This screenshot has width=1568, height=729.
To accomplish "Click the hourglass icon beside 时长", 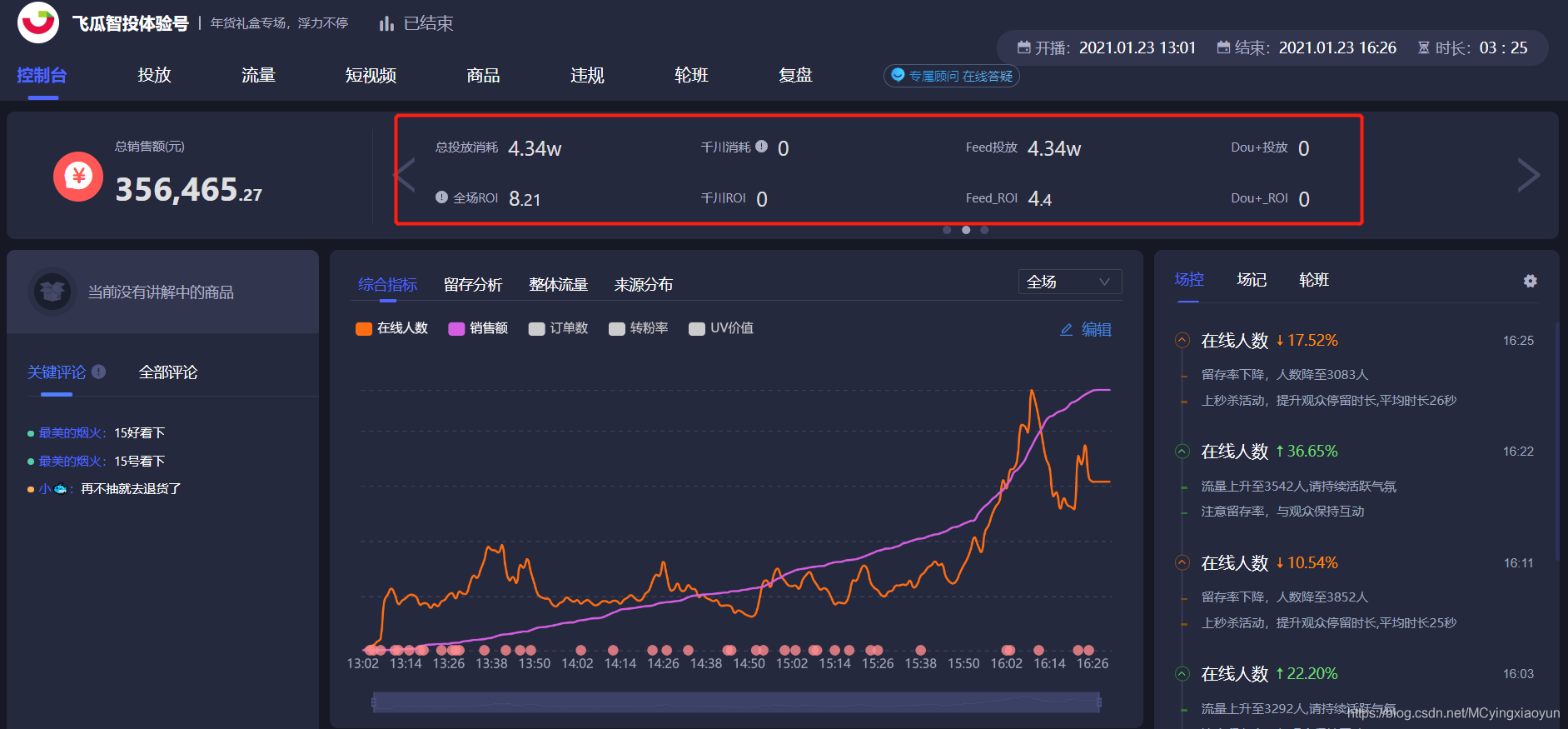I will click(1424, 47).
